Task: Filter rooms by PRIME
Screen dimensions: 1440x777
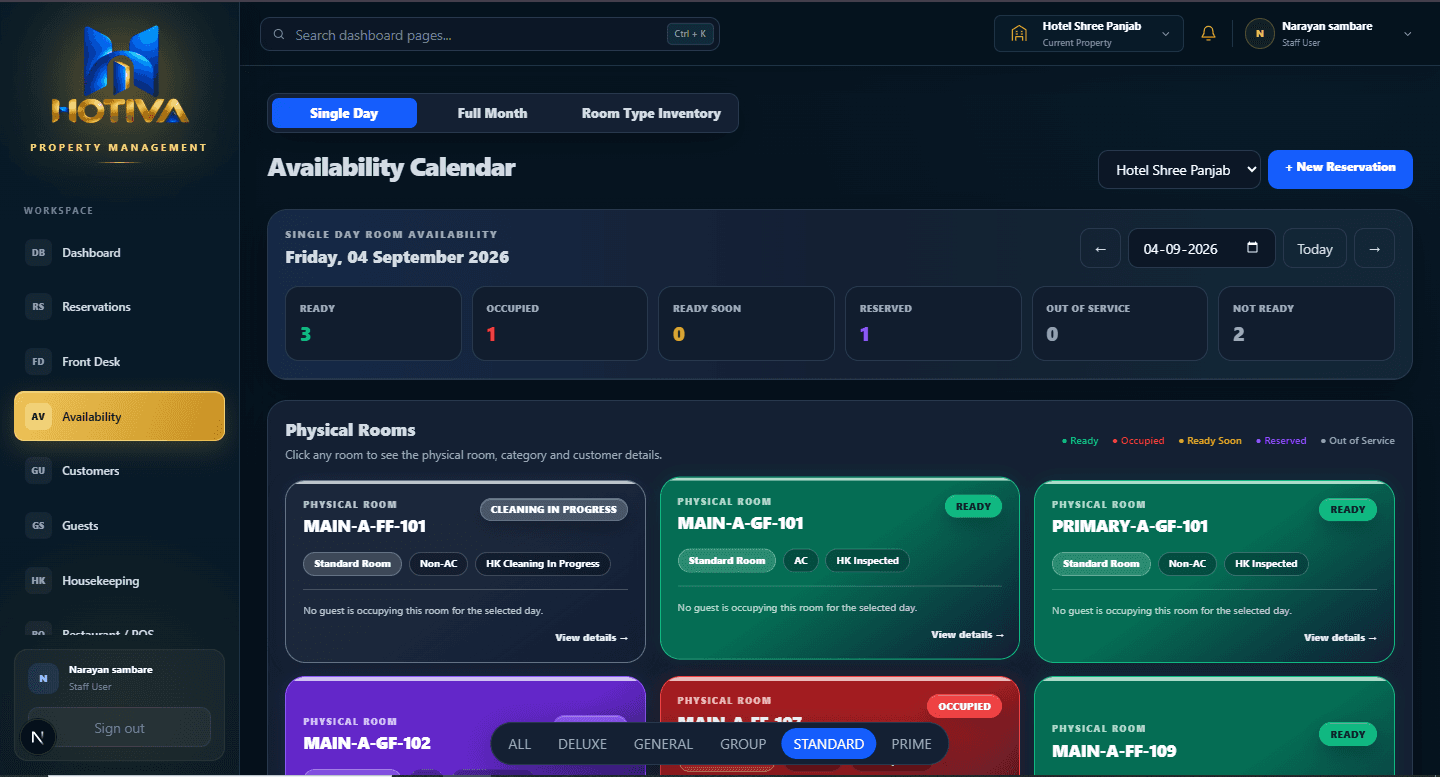Action: click(911, 744)
